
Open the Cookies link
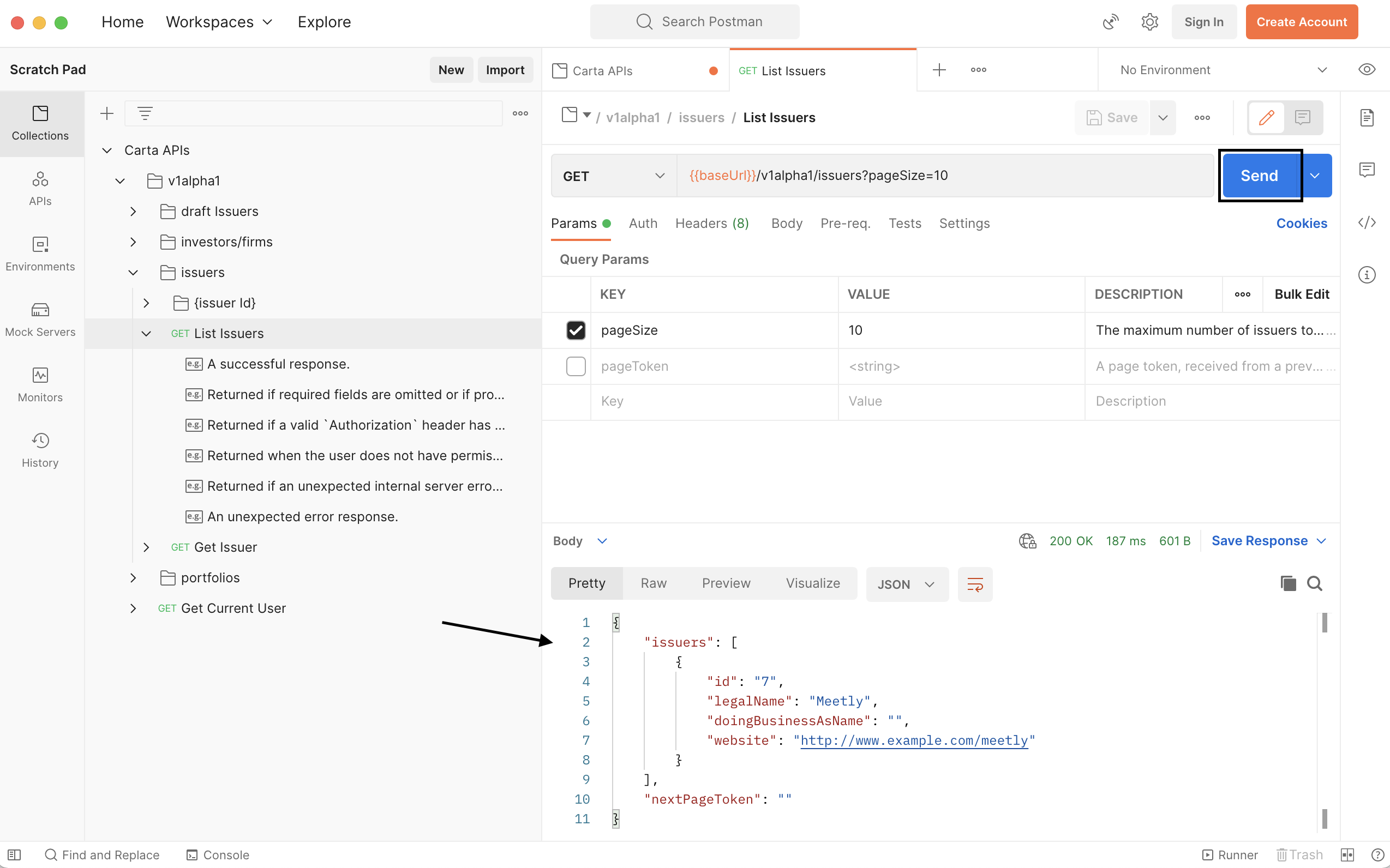tap(1301, 224)
